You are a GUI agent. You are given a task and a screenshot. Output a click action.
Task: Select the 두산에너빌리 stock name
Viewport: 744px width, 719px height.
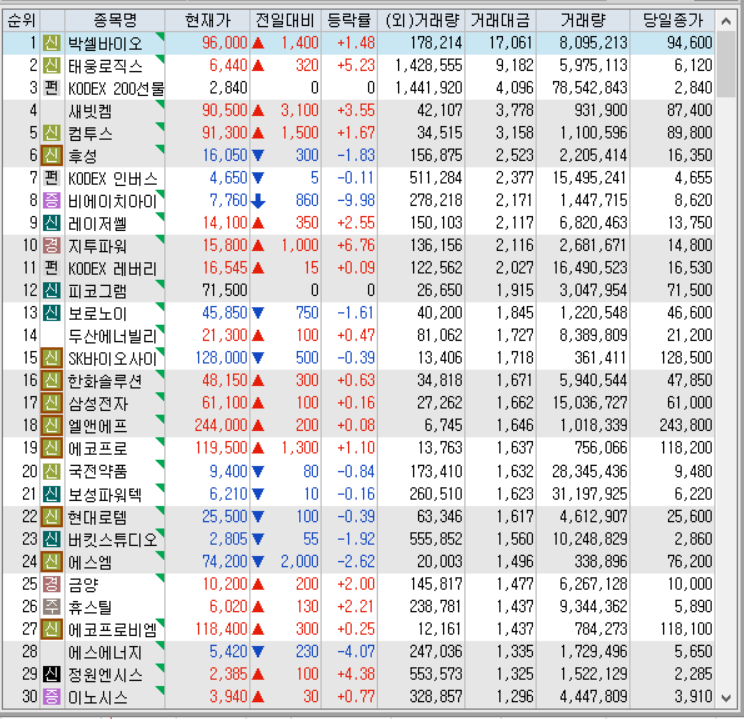pyautogui.click(x=113, y=336)
